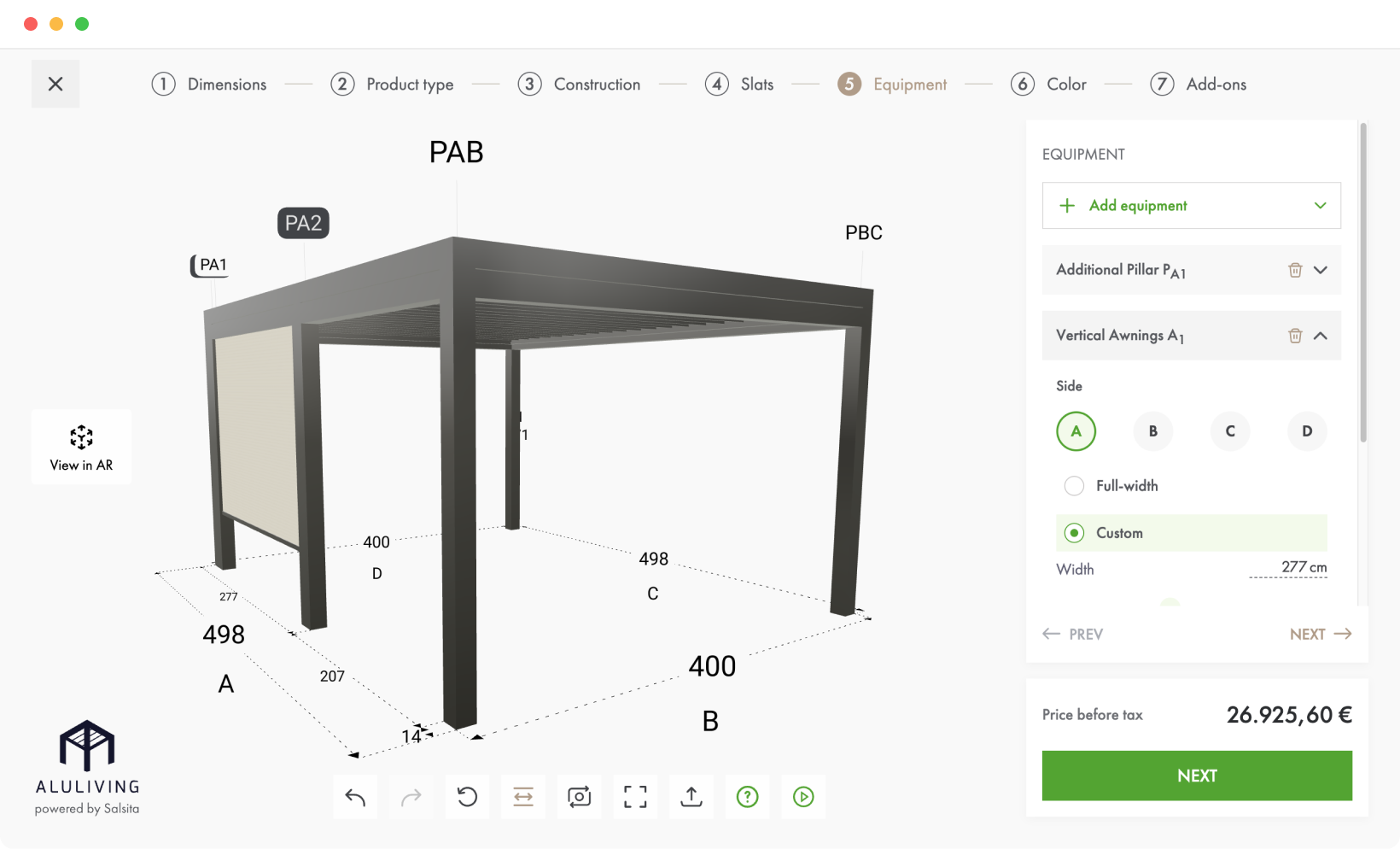Image resolution: width=1400 pixels, height=849 pixels.
Task: Open the Add equipment dropdown
Action: coord(1192,206)
